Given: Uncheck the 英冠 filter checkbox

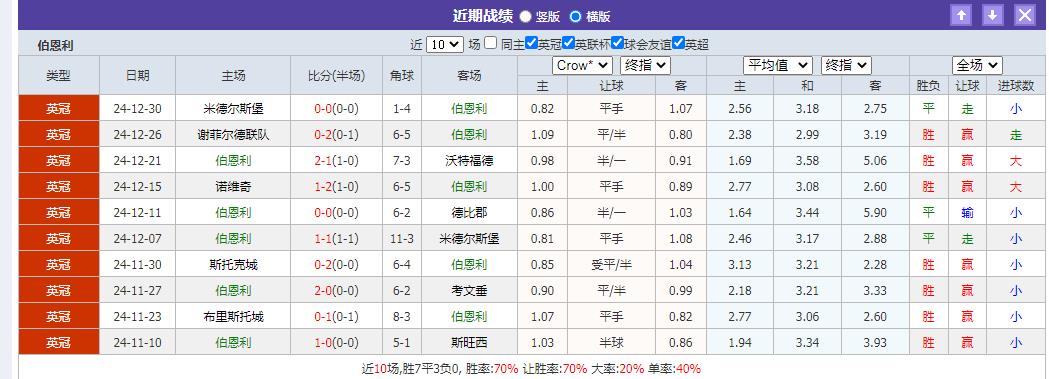Looking at the screenshot, I should click(x=531, y=43).
